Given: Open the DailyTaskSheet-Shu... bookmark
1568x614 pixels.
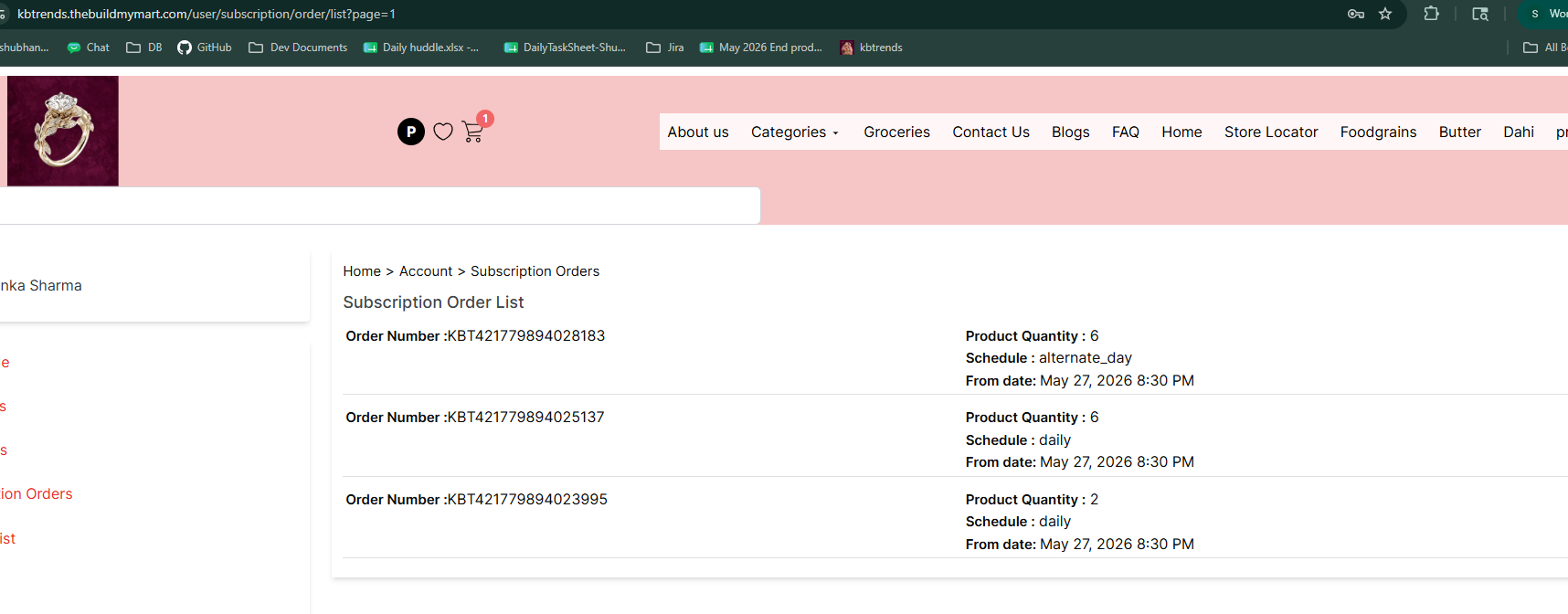Looking at the screenshot, I should [565, 48].
